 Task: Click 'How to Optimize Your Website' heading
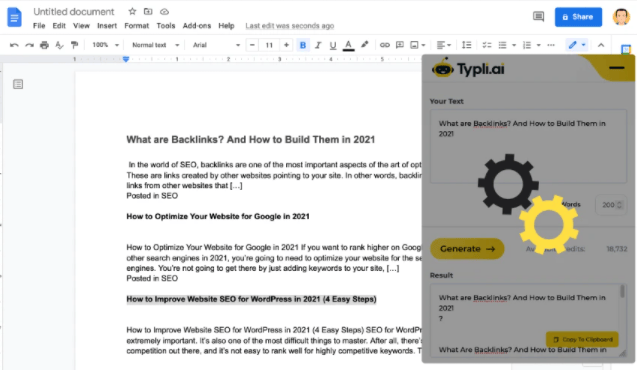coord(218,217)
